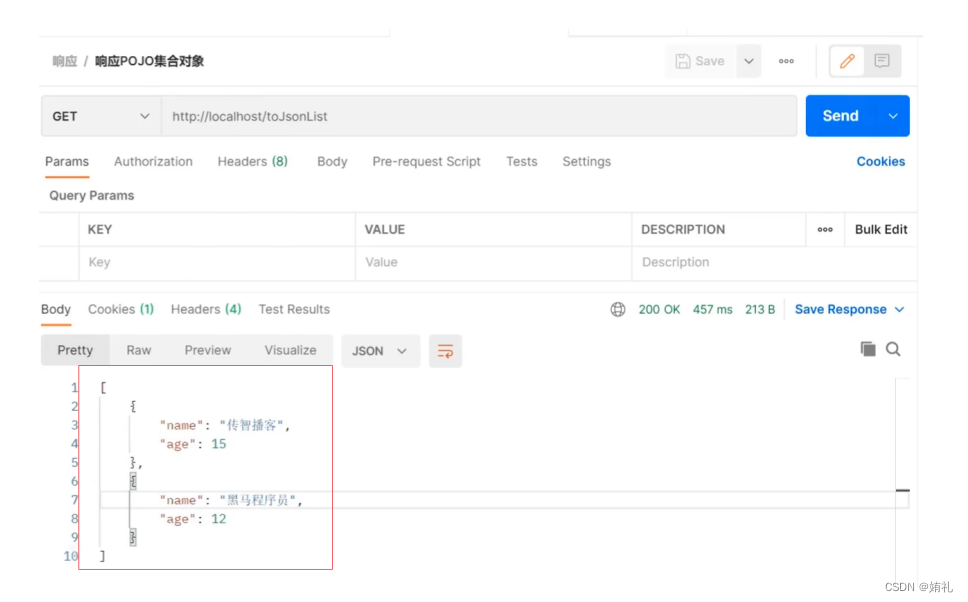
Task: Open the comments icon
Action: (x=882, y=61)
